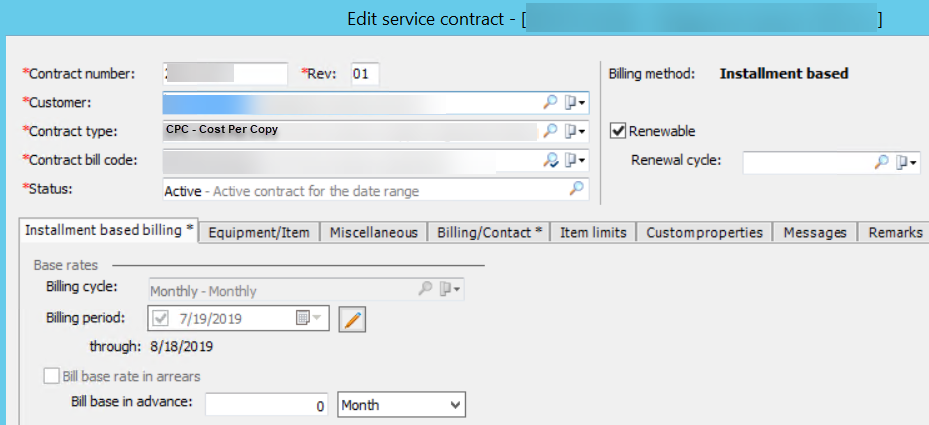This screenshot has height=425, width=929.
Task: Open the Customer flag options icon
Action: pyautogui.click(x=574, y=103)
